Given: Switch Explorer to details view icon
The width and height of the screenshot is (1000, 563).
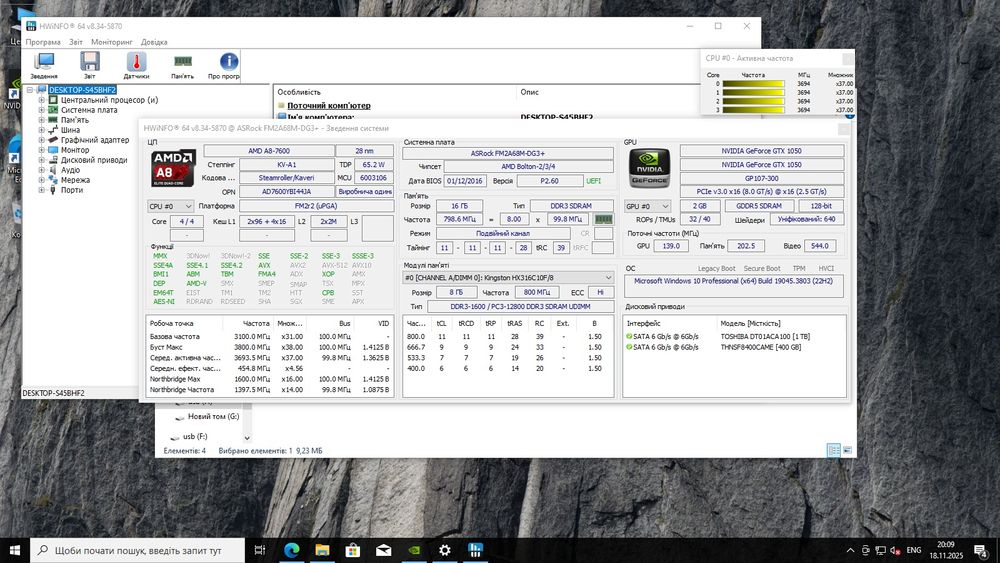Looking at the screenshot, I should (x=834, y=450).
